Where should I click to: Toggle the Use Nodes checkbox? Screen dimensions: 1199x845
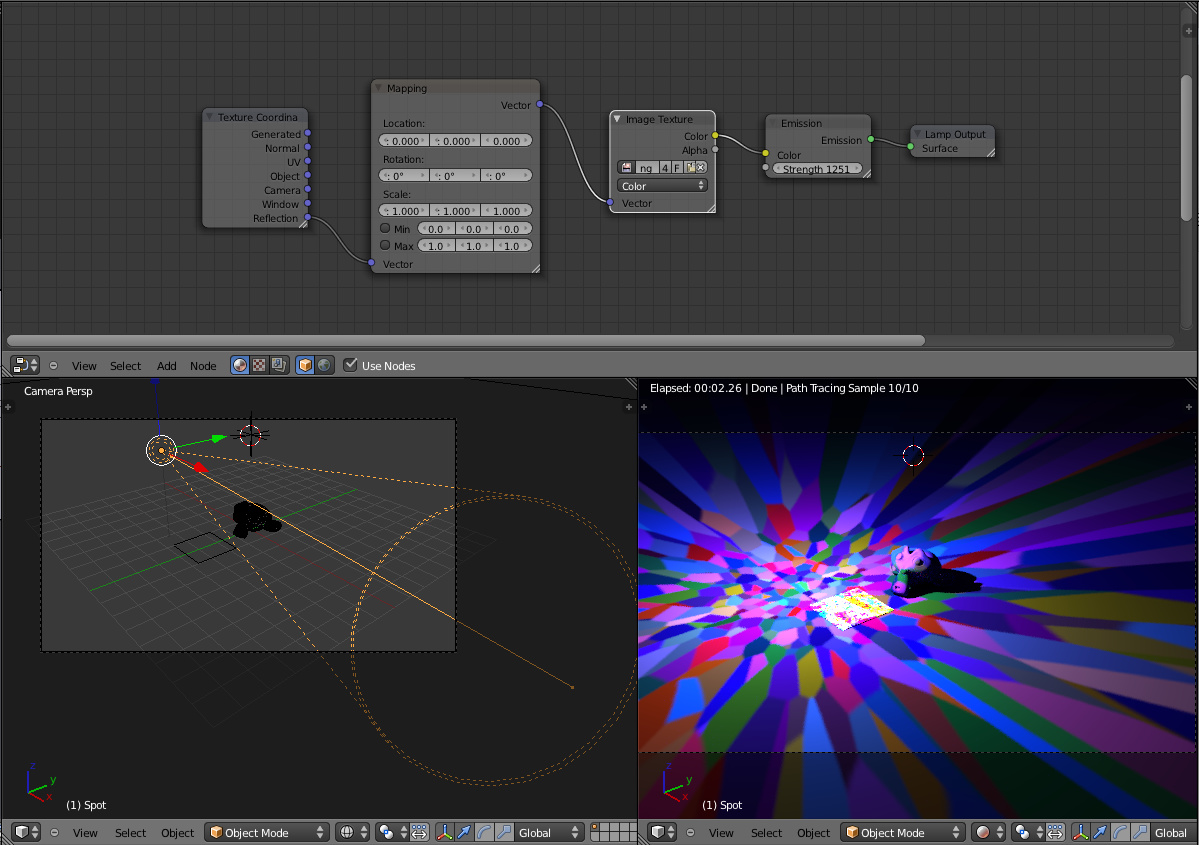(x=350, y=365)
